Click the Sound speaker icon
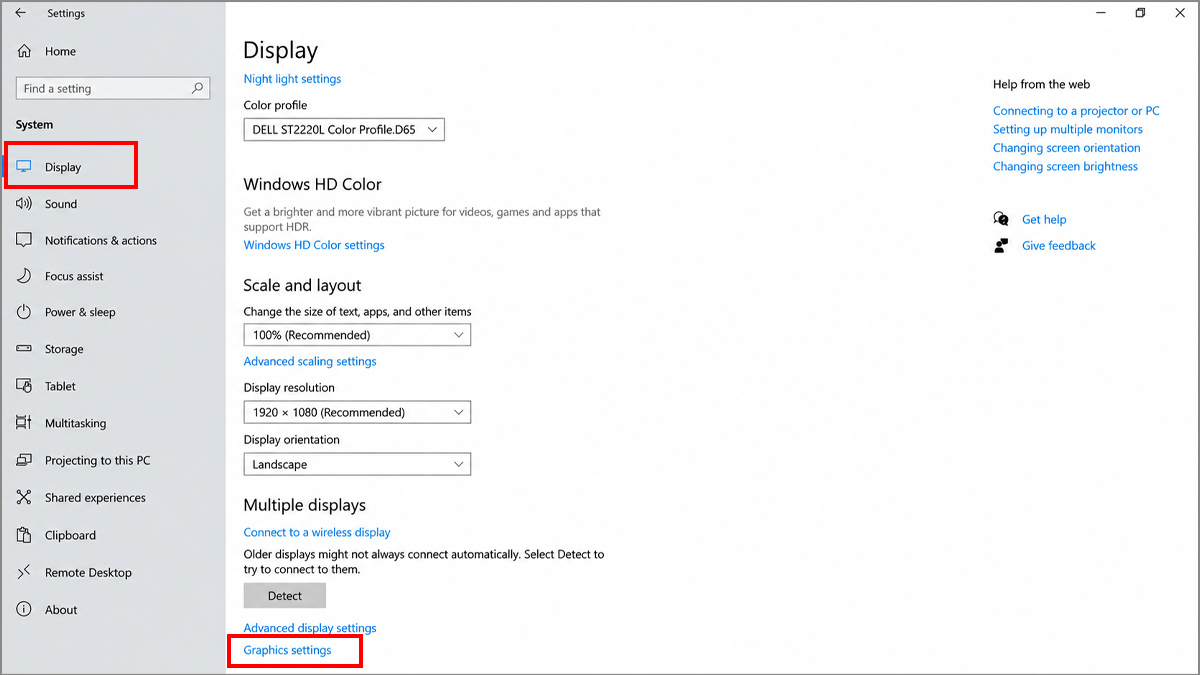 click(x=25, y=204)
